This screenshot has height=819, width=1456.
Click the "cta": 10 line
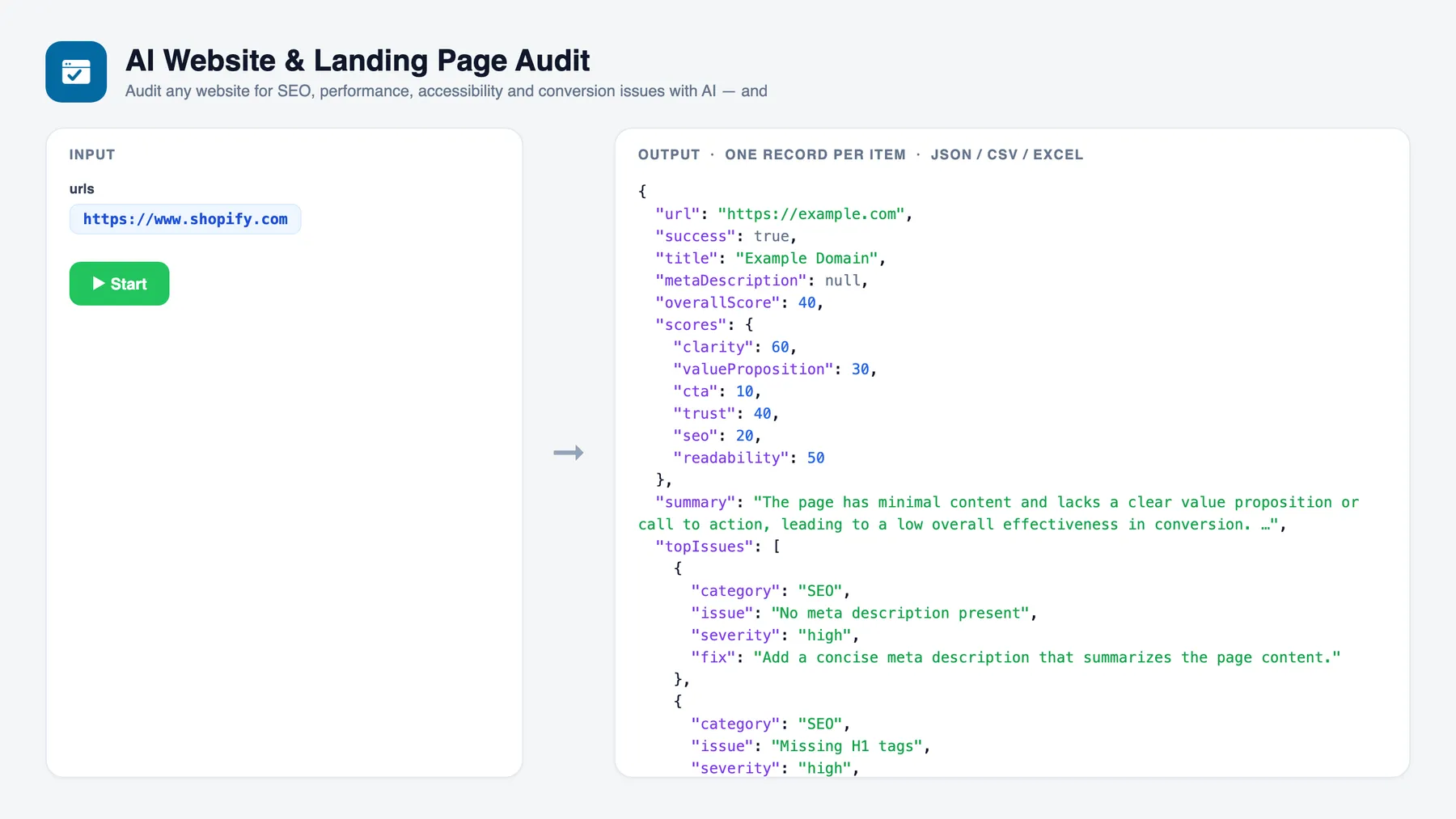717,391
